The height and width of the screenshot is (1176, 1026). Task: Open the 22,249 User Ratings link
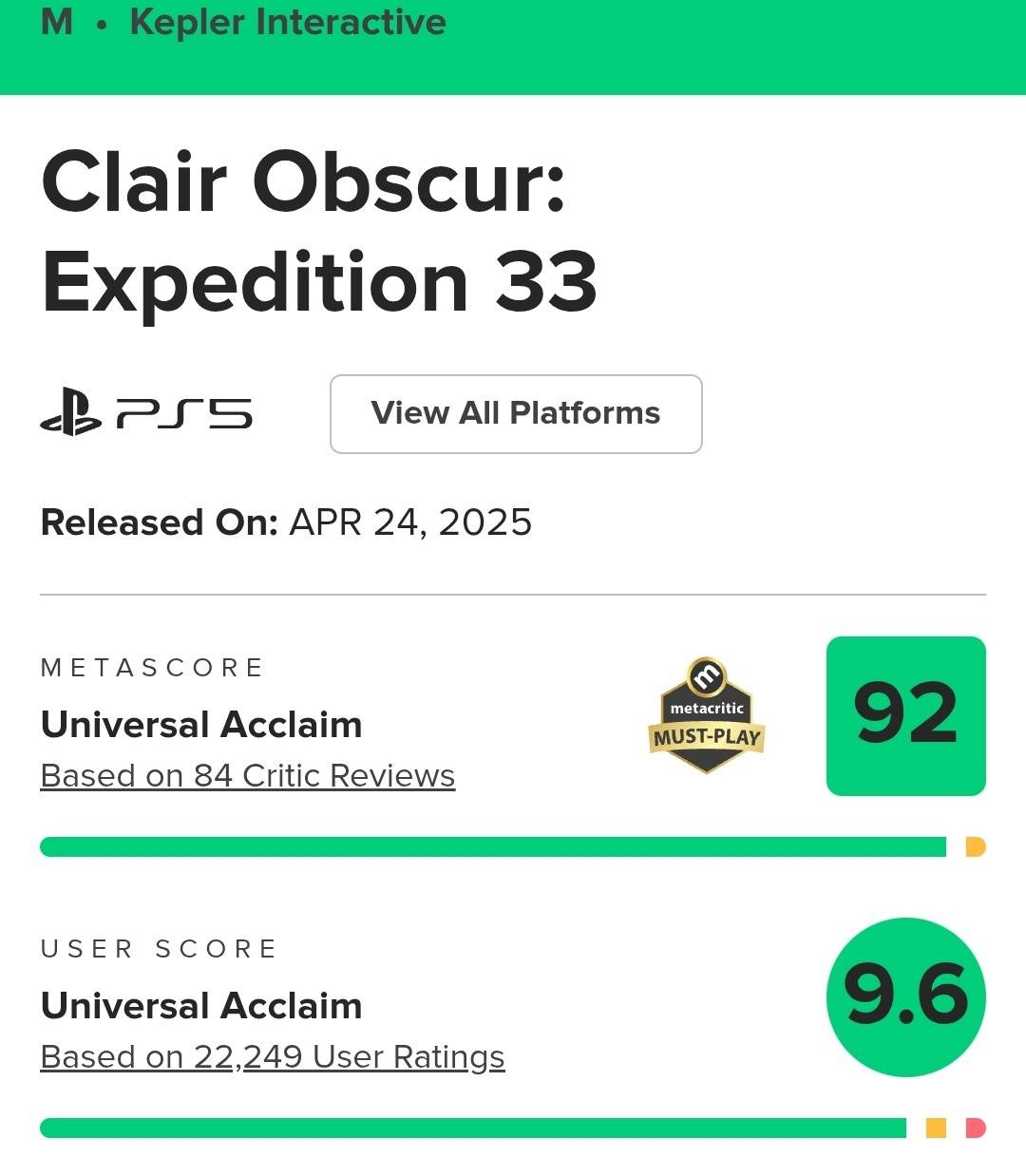click(x=273, y=1057)
